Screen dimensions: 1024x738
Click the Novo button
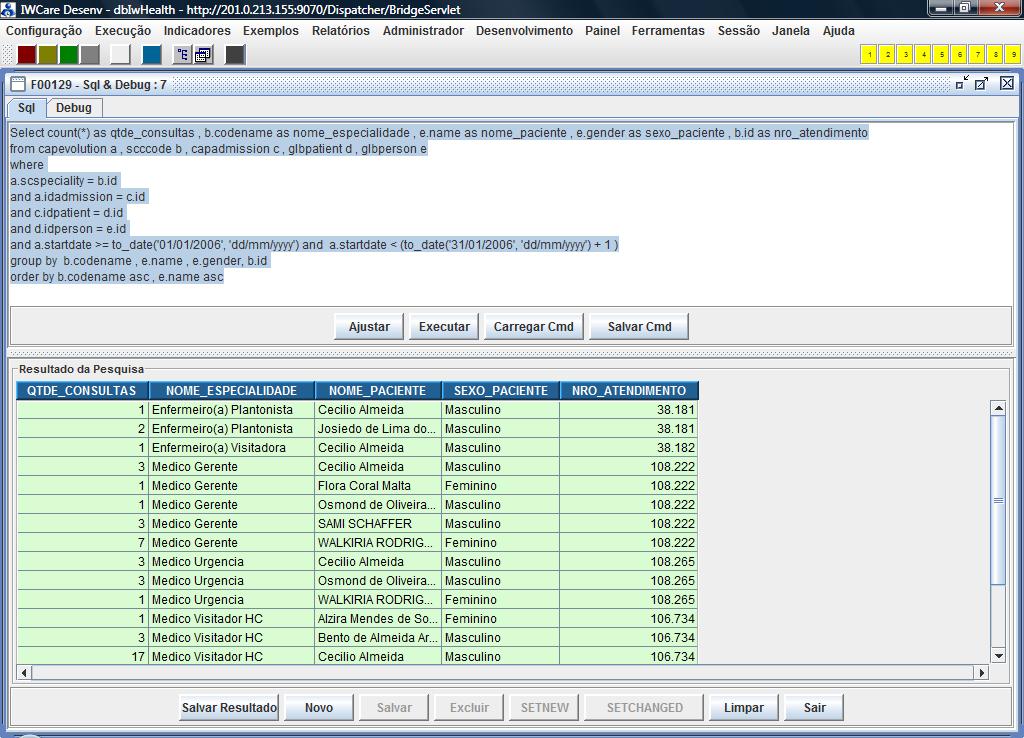(319, 707)
